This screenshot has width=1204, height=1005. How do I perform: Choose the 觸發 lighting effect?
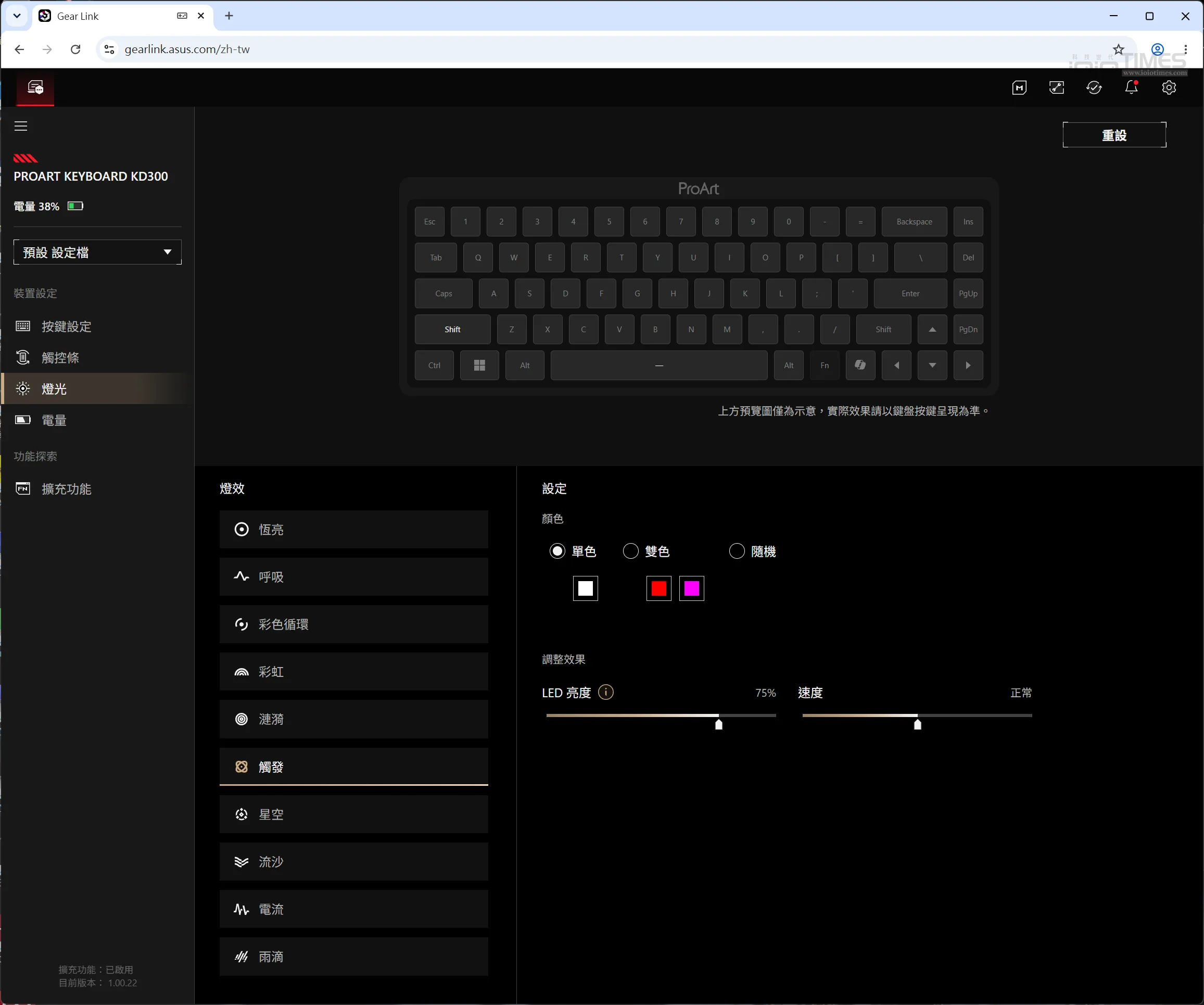354,767
